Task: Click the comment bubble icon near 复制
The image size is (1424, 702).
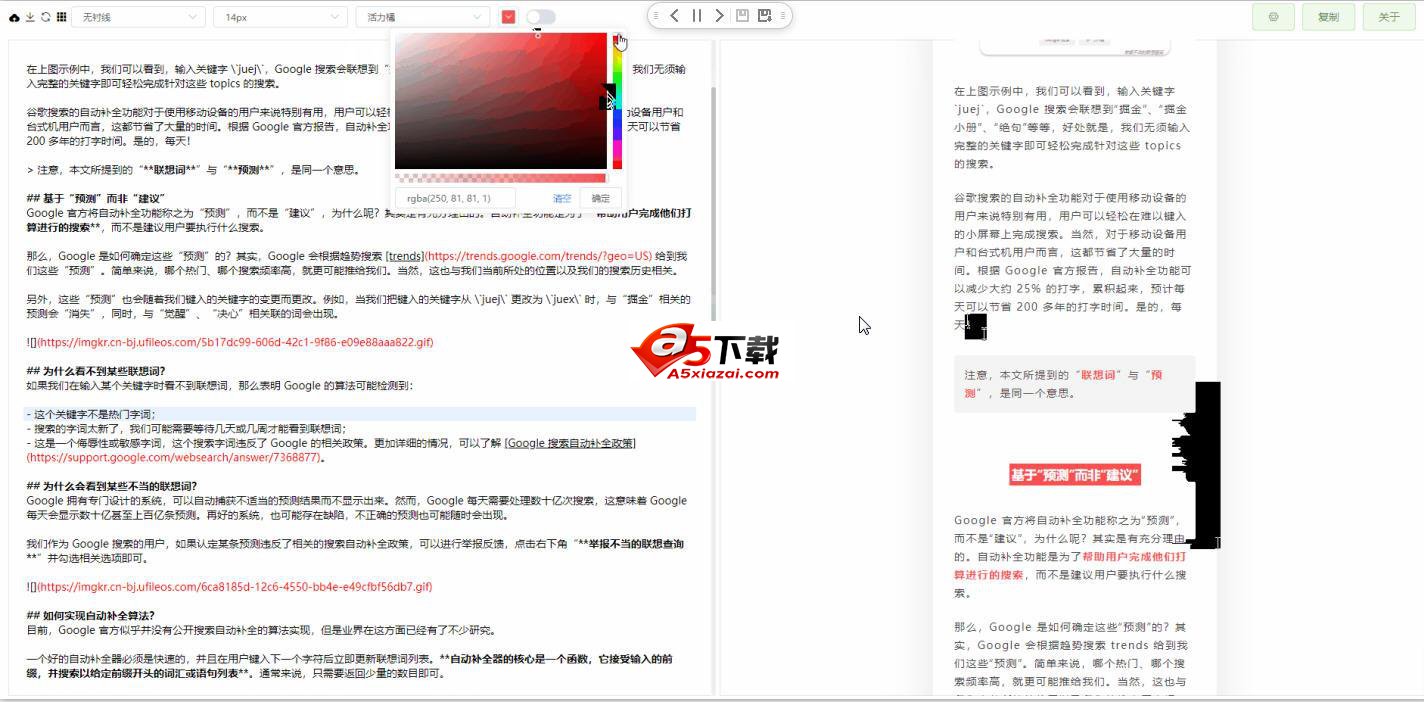Action: 1272,16
